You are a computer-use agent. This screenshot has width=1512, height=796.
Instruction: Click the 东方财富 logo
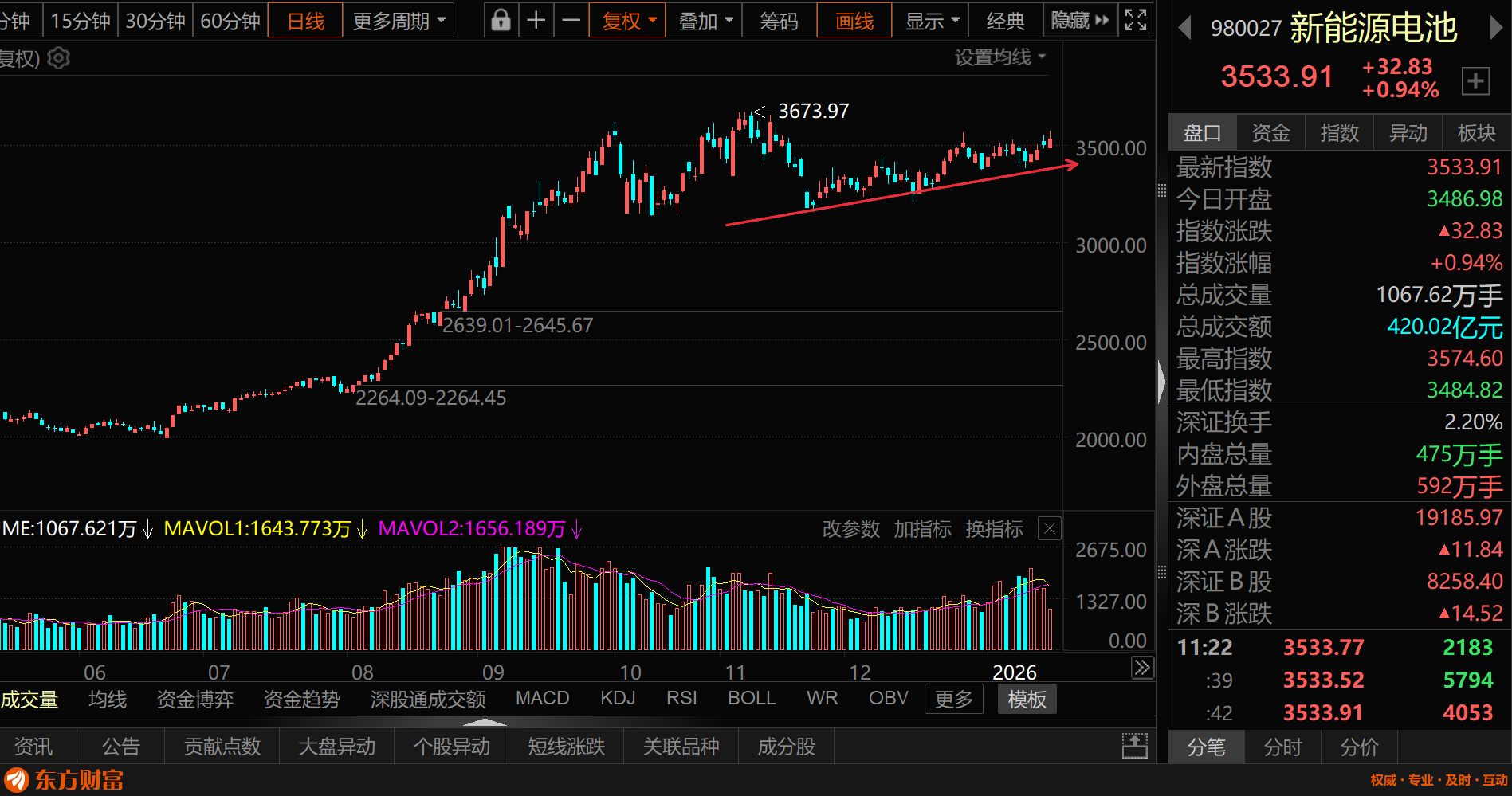click(64, 780)
